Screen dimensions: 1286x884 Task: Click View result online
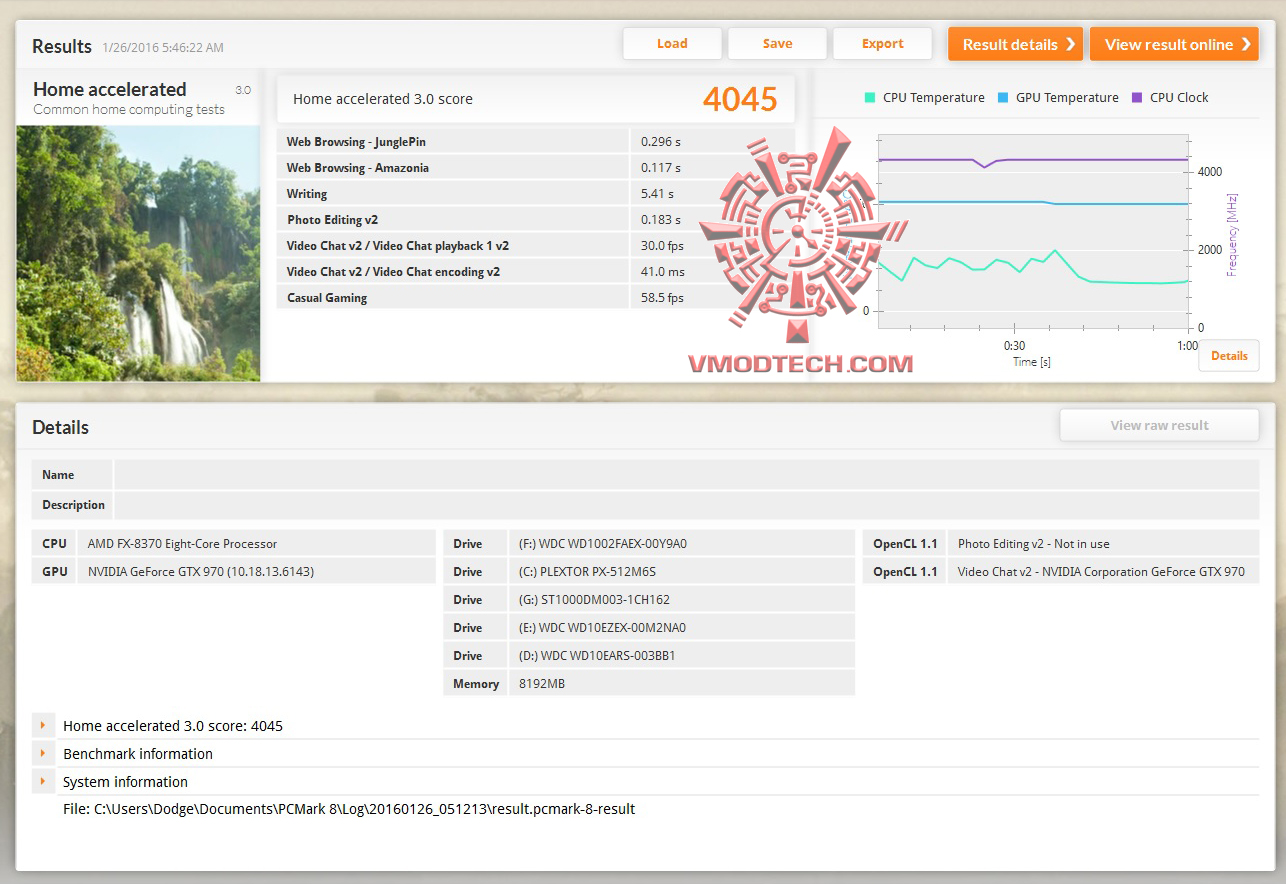point(1174,44)
